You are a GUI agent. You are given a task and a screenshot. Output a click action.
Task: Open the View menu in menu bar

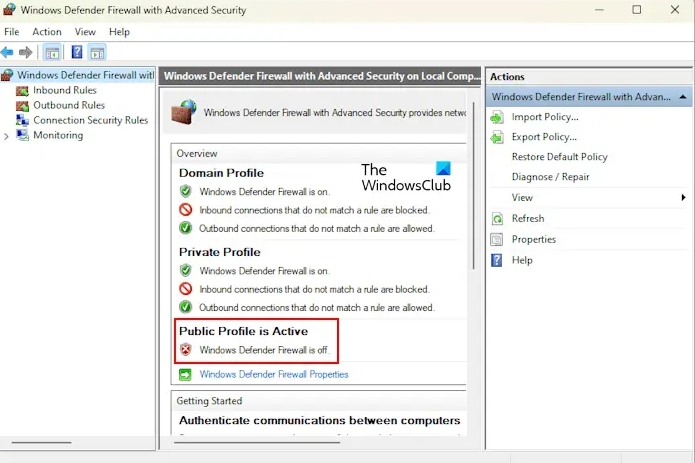85,32
